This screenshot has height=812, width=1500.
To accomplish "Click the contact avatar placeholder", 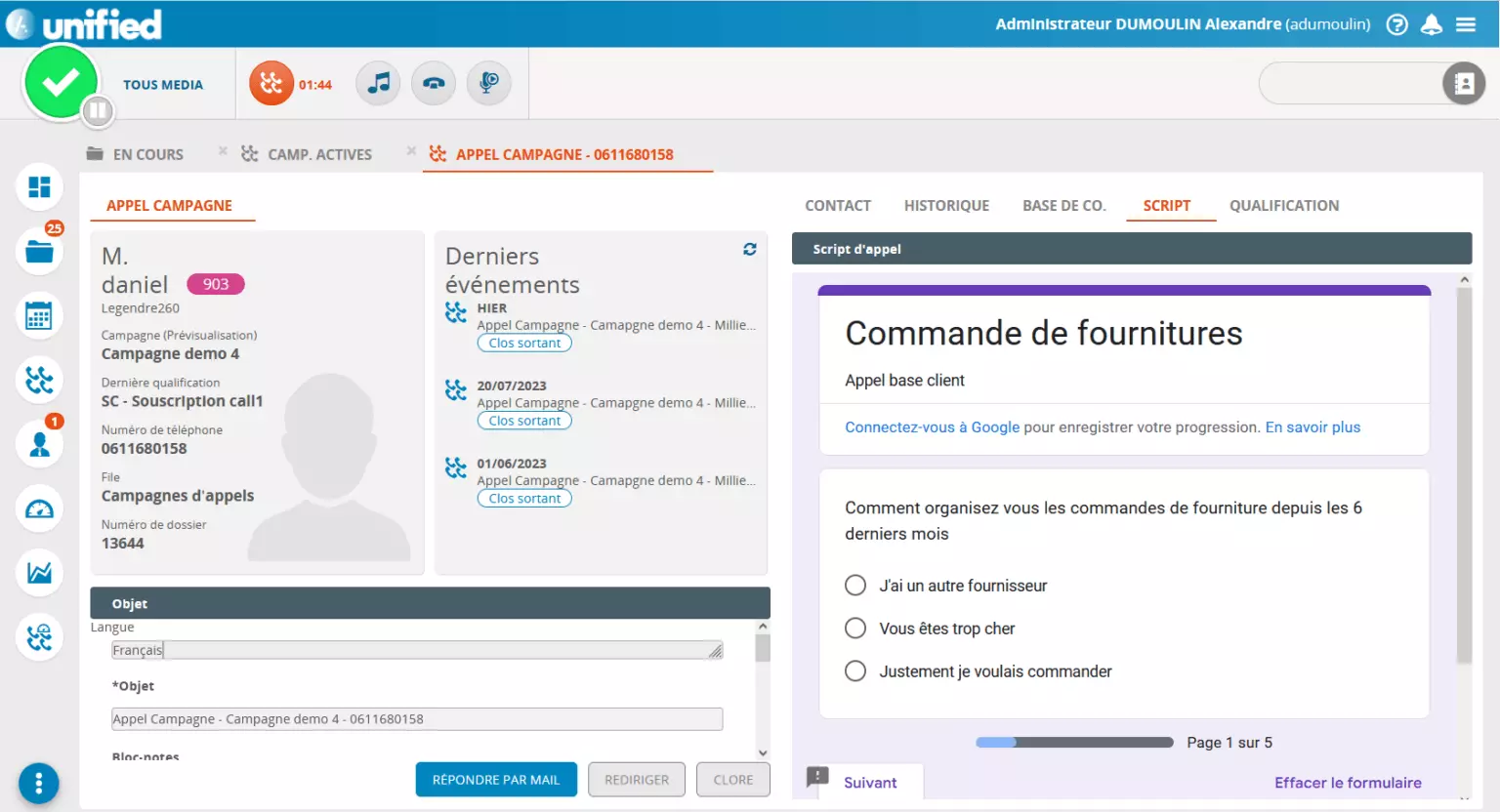I will click(x=328, y=467).
